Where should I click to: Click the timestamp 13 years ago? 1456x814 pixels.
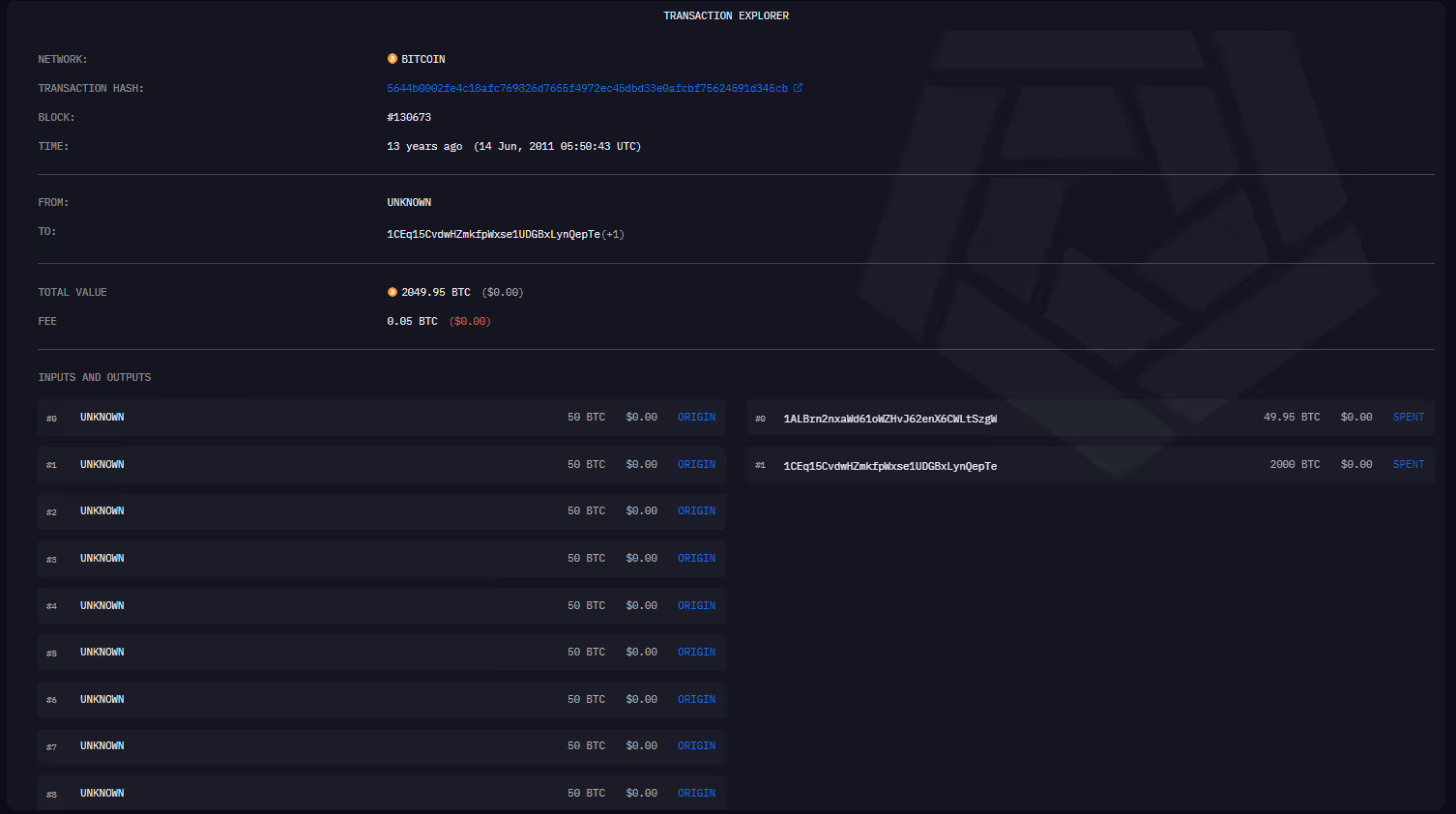423,146
